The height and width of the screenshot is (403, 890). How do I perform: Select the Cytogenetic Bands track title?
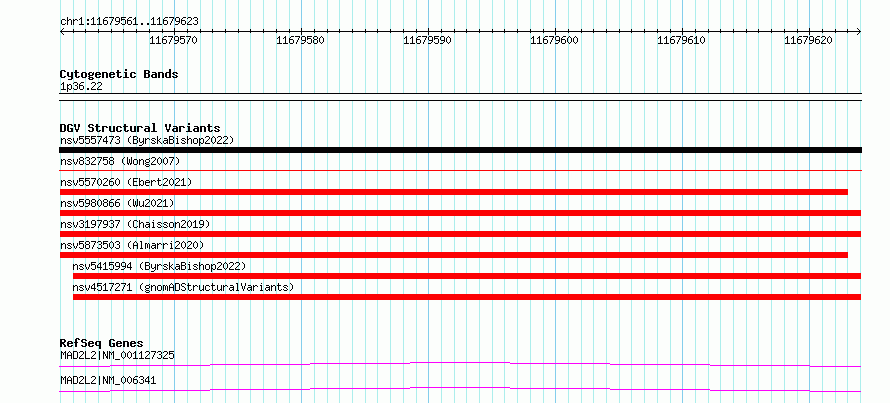coord(119,74)
